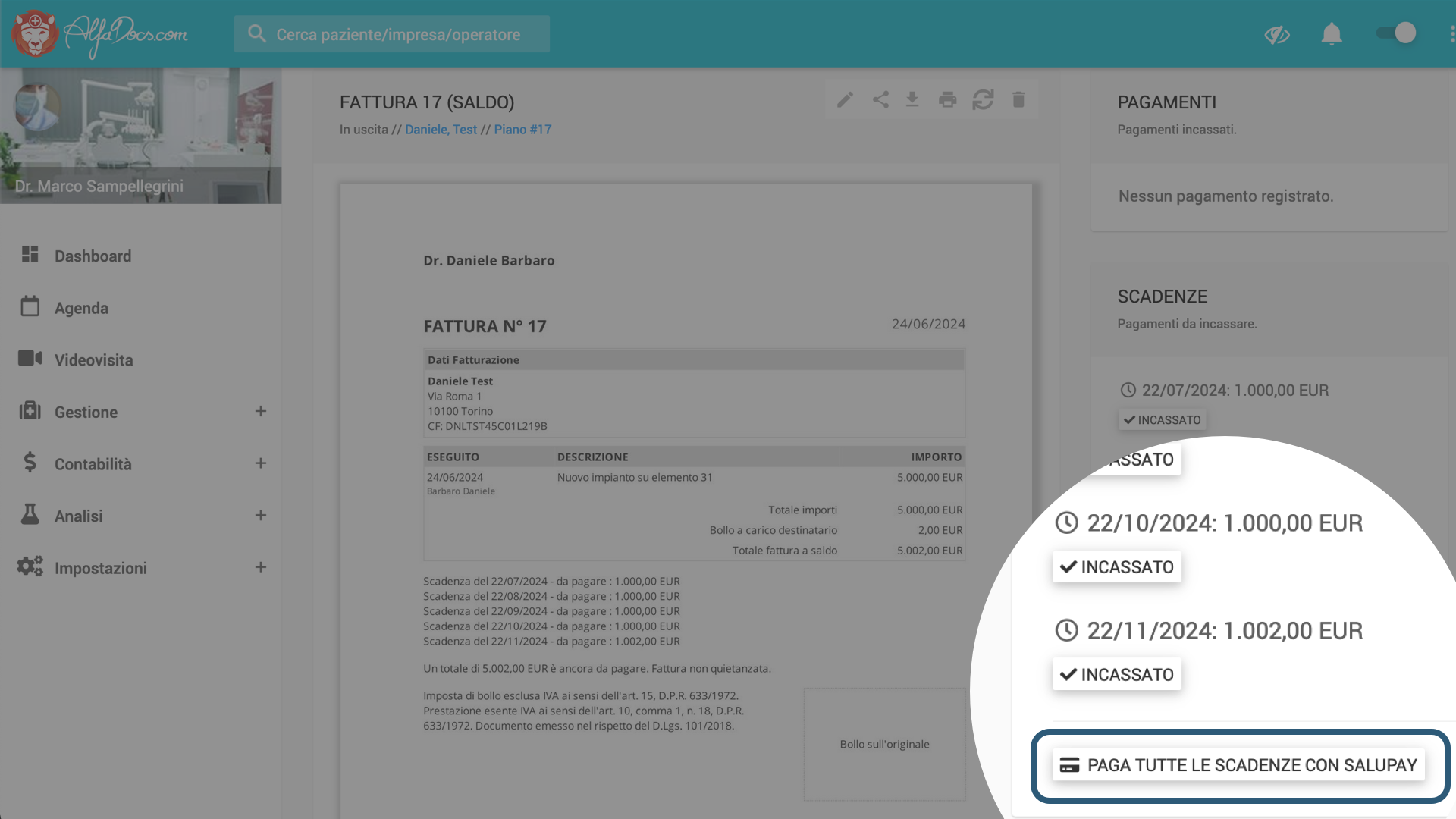This screenshot has width=1456, height=819.
Task: Click the PAGAMENTI heading
Action: (1166, 102)
